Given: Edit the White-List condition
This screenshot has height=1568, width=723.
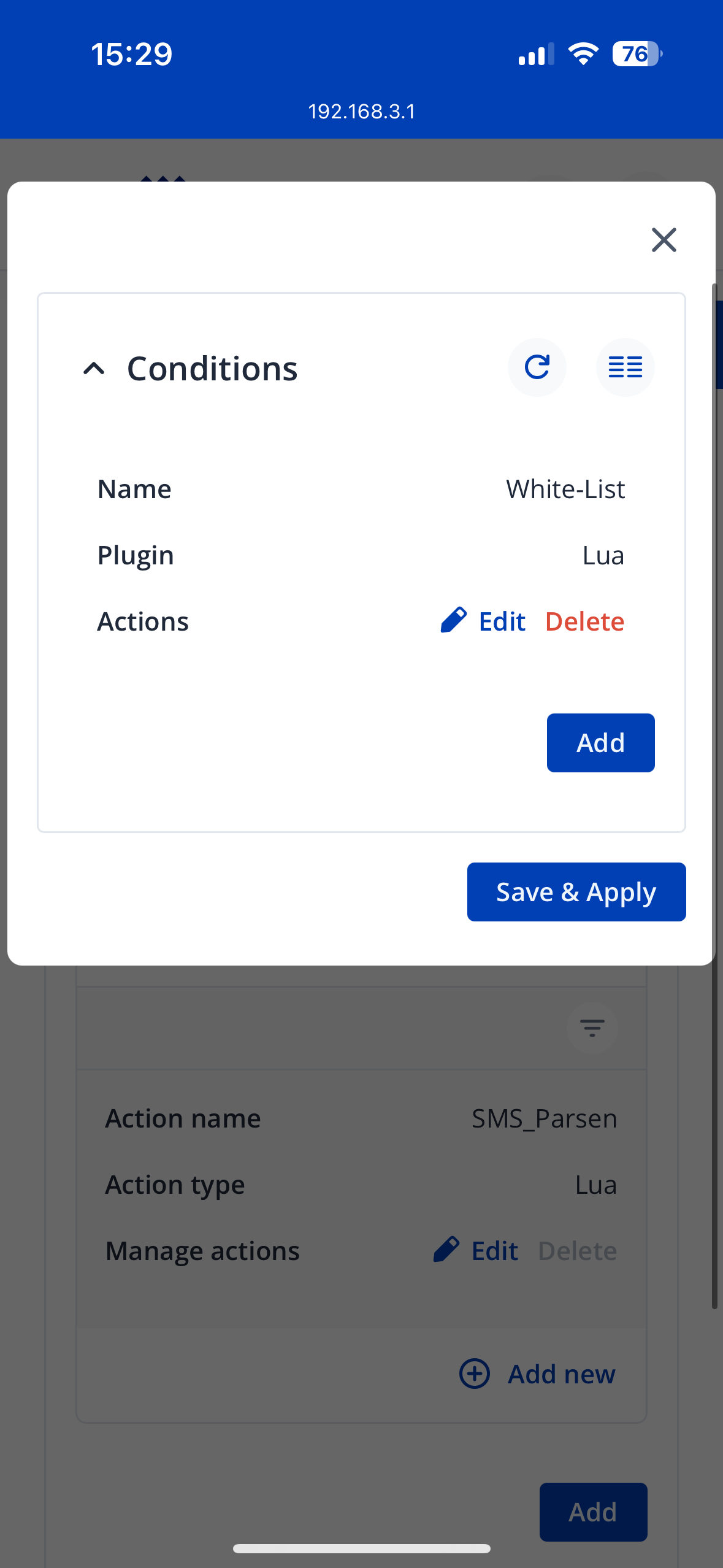Looking at the screenshot, I should click(502, 621).
